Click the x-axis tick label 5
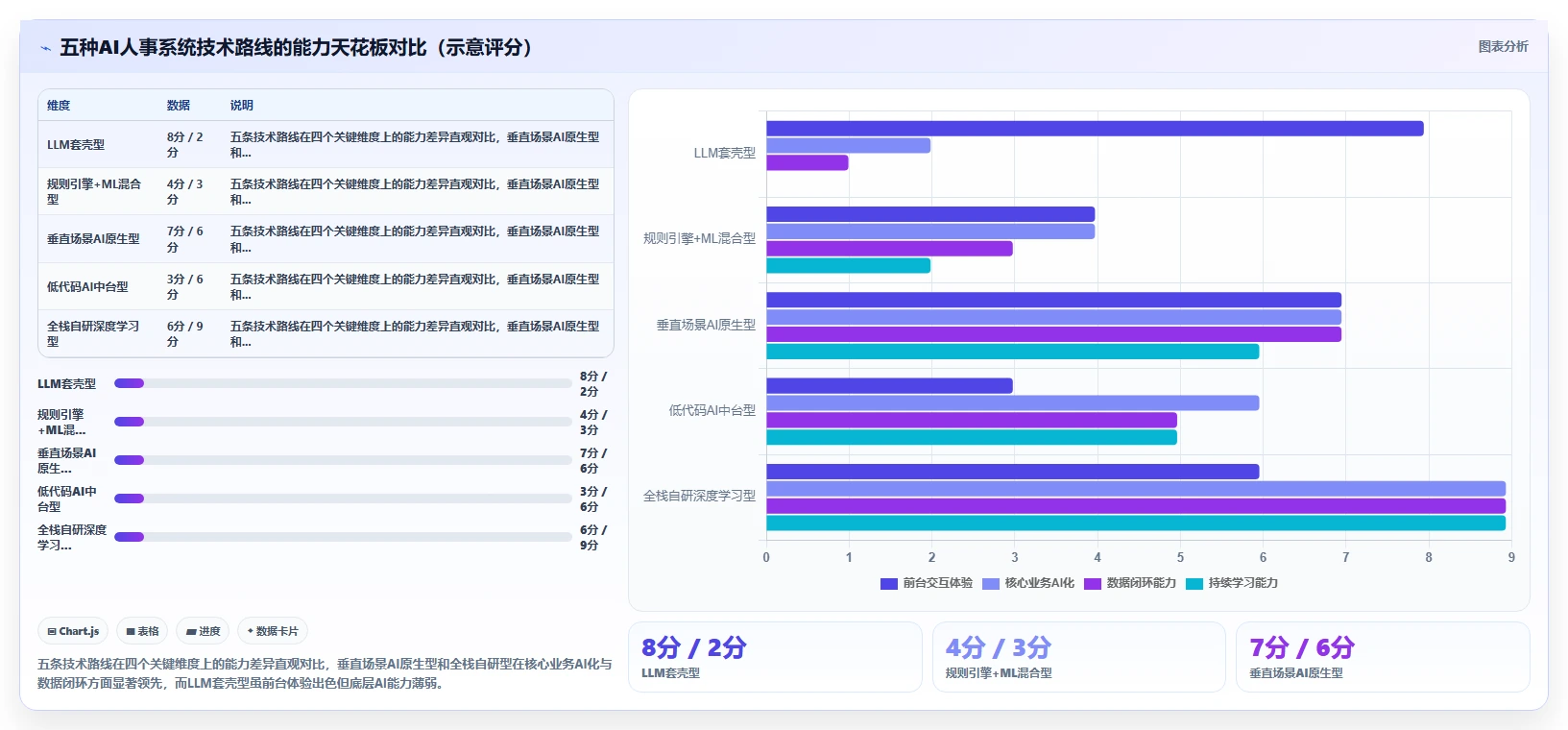The image size is (1568, 730). pos(1180,557)
